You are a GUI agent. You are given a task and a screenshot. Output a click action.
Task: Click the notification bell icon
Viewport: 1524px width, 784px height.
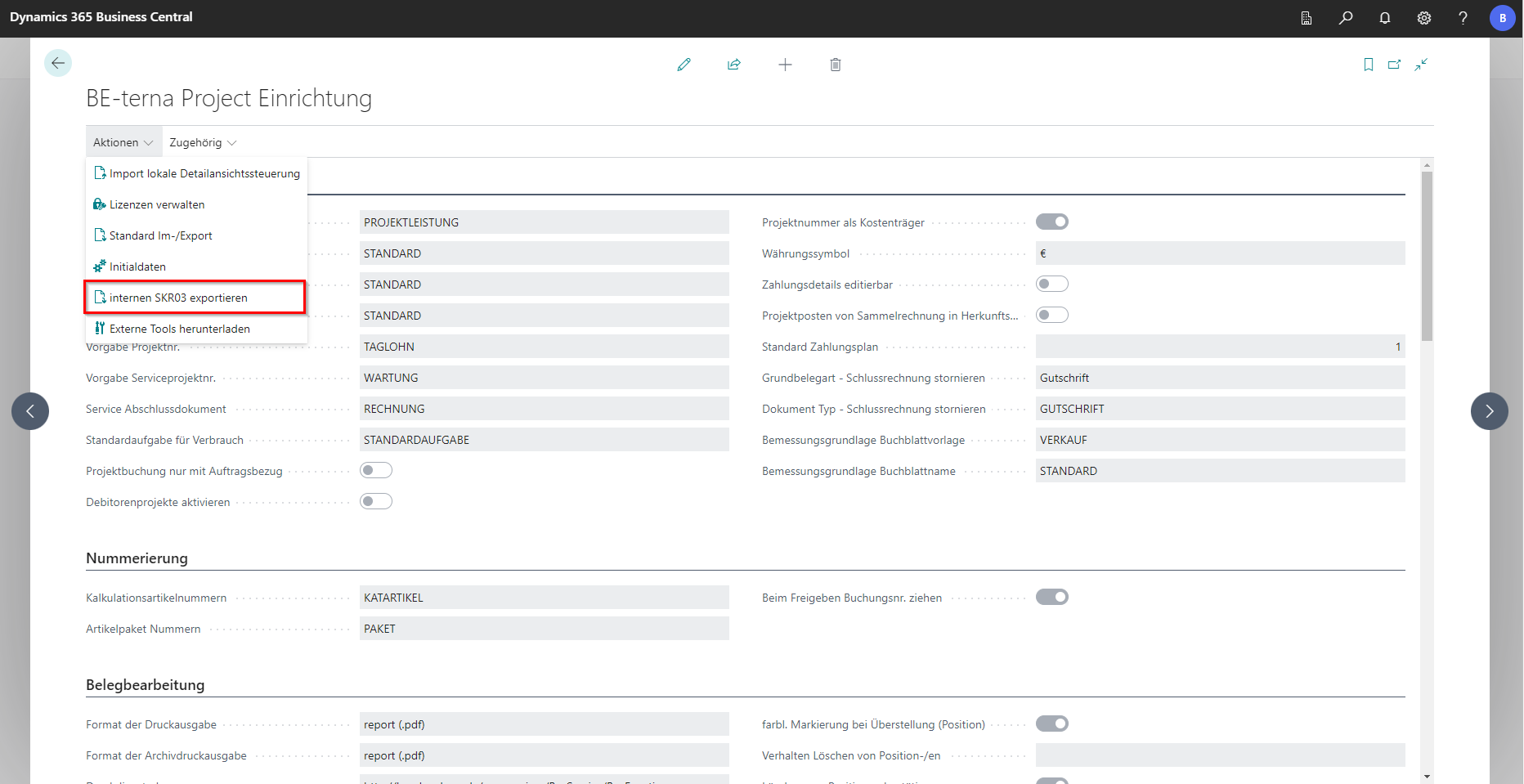coord(1384,18)
